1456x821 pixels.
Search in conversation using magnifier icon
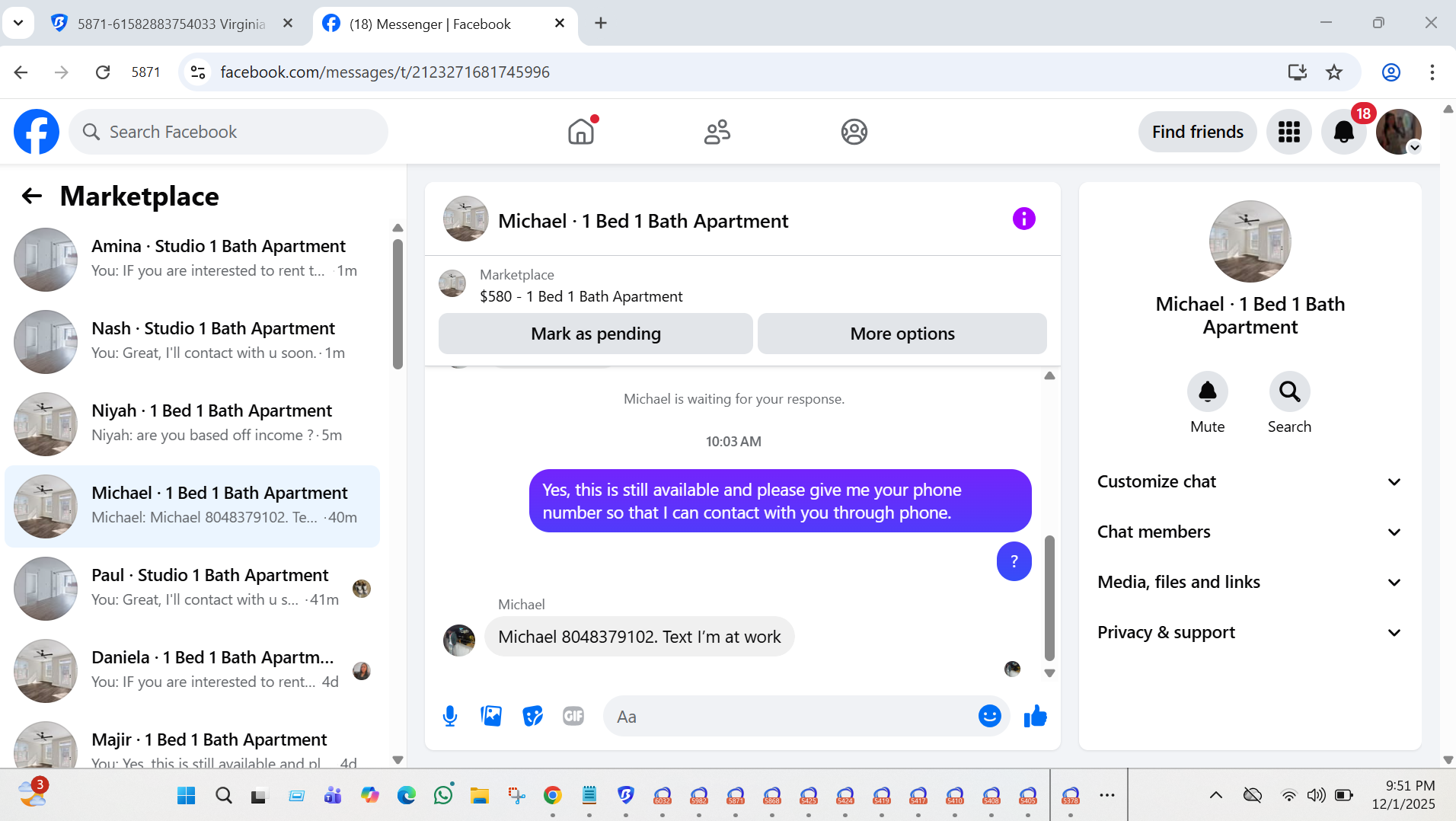coord(1290,391)
